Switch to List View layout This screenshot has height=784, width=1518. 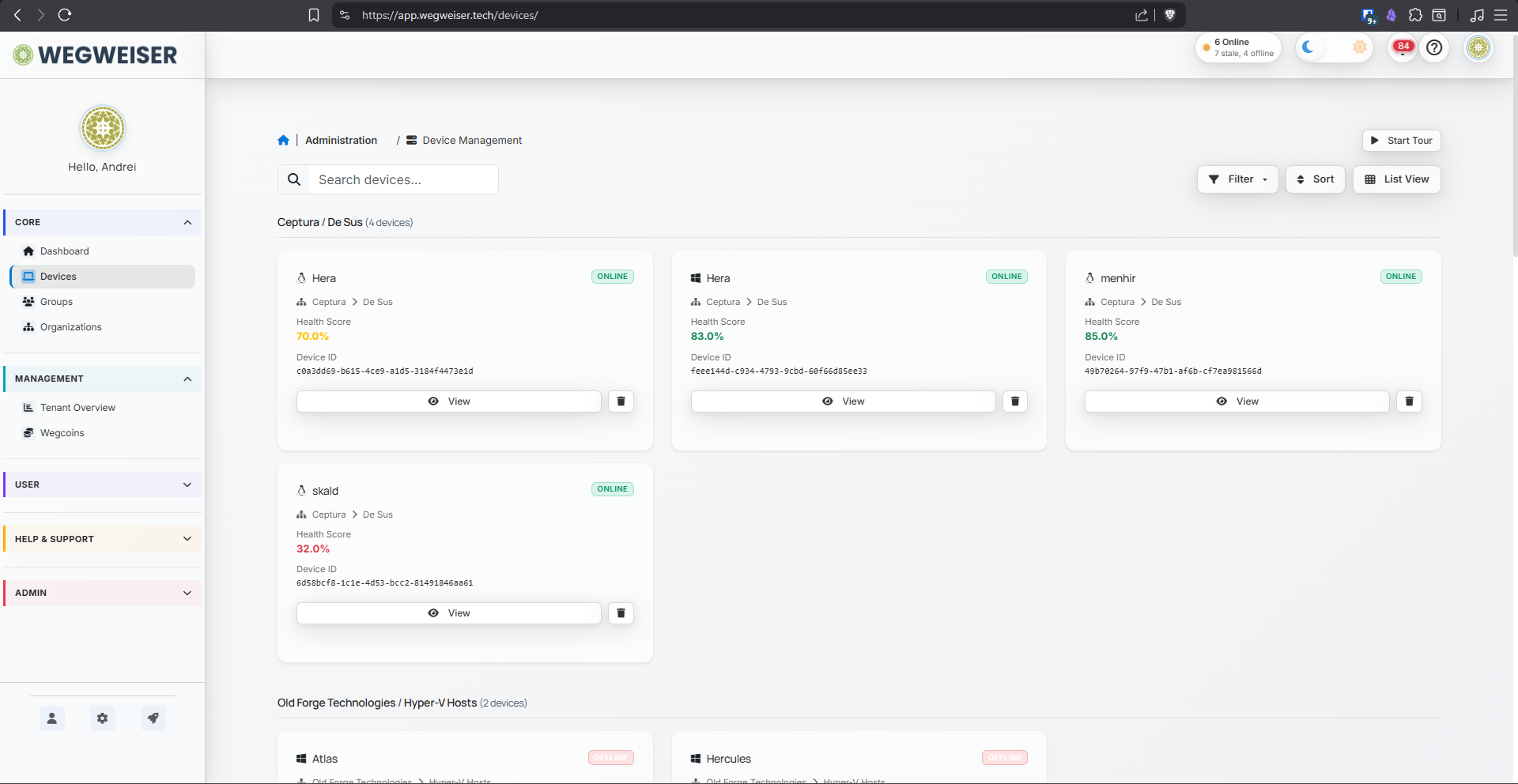(x=1396, y=179)
